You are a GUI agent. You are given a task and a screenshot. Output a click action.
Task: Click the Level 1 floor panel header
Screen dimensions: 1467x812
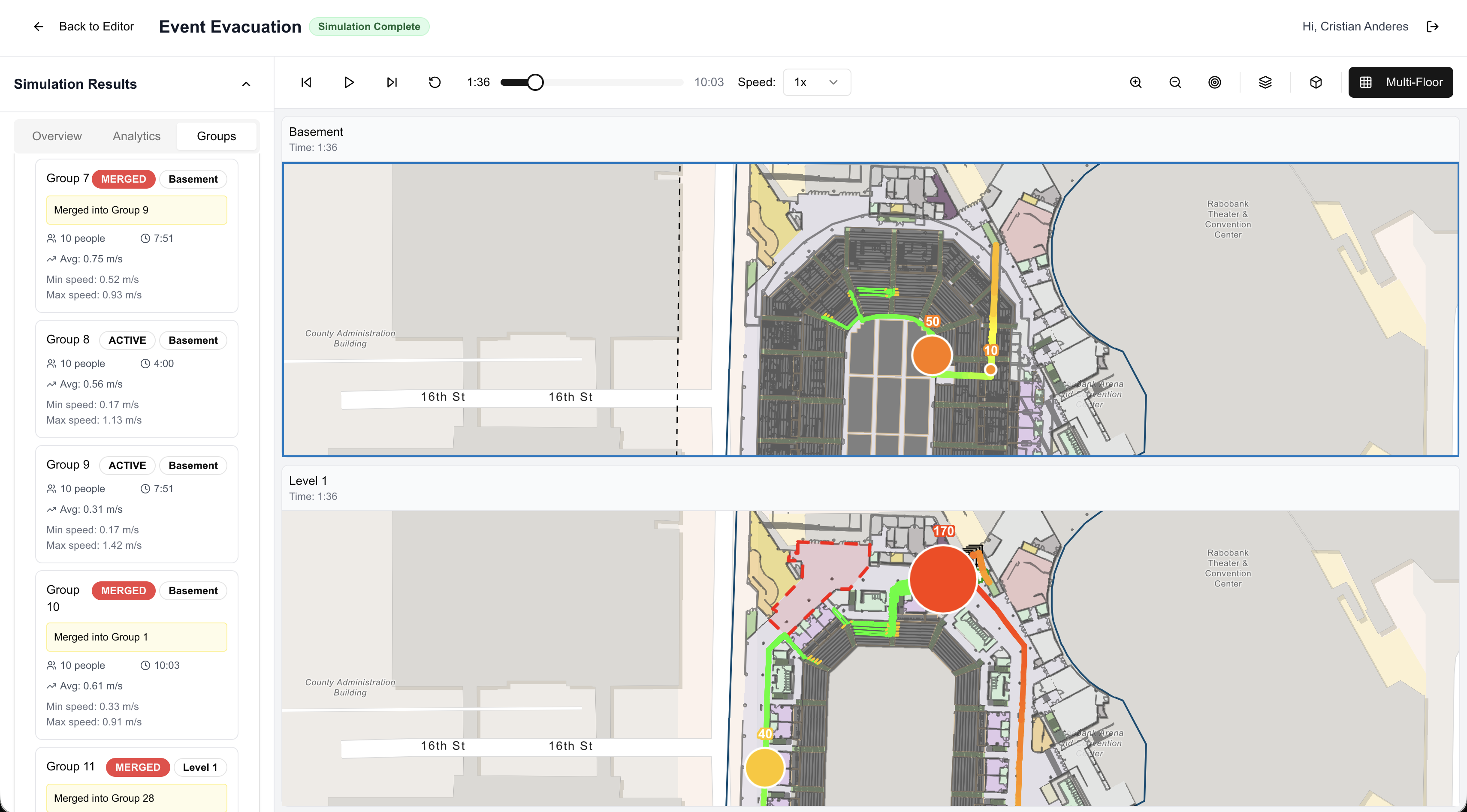coord(870,487)
